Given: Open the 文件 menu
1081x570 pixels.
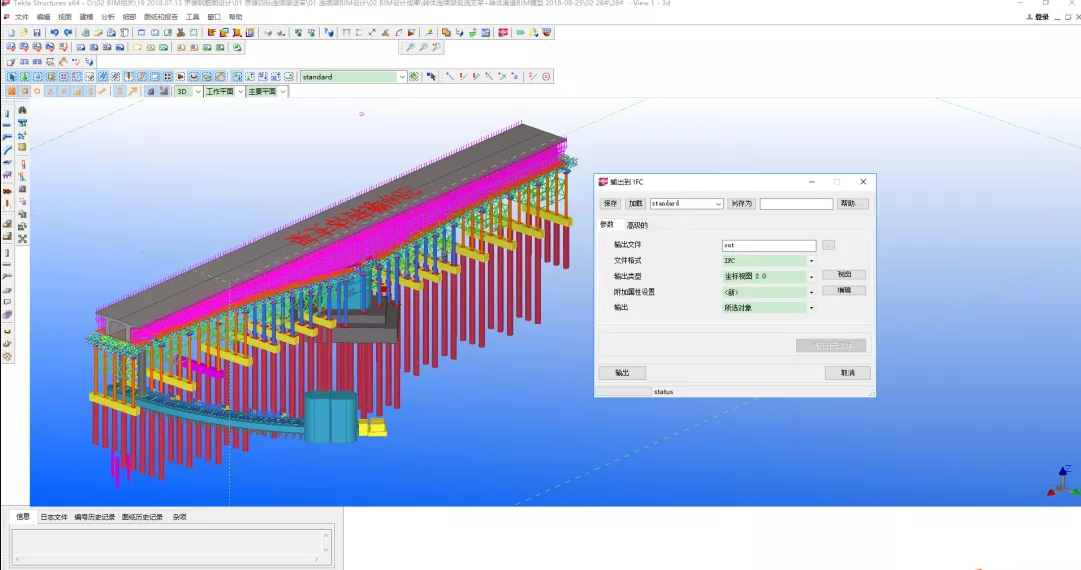Looking at the screenshot, I should (x=21, y=17).
